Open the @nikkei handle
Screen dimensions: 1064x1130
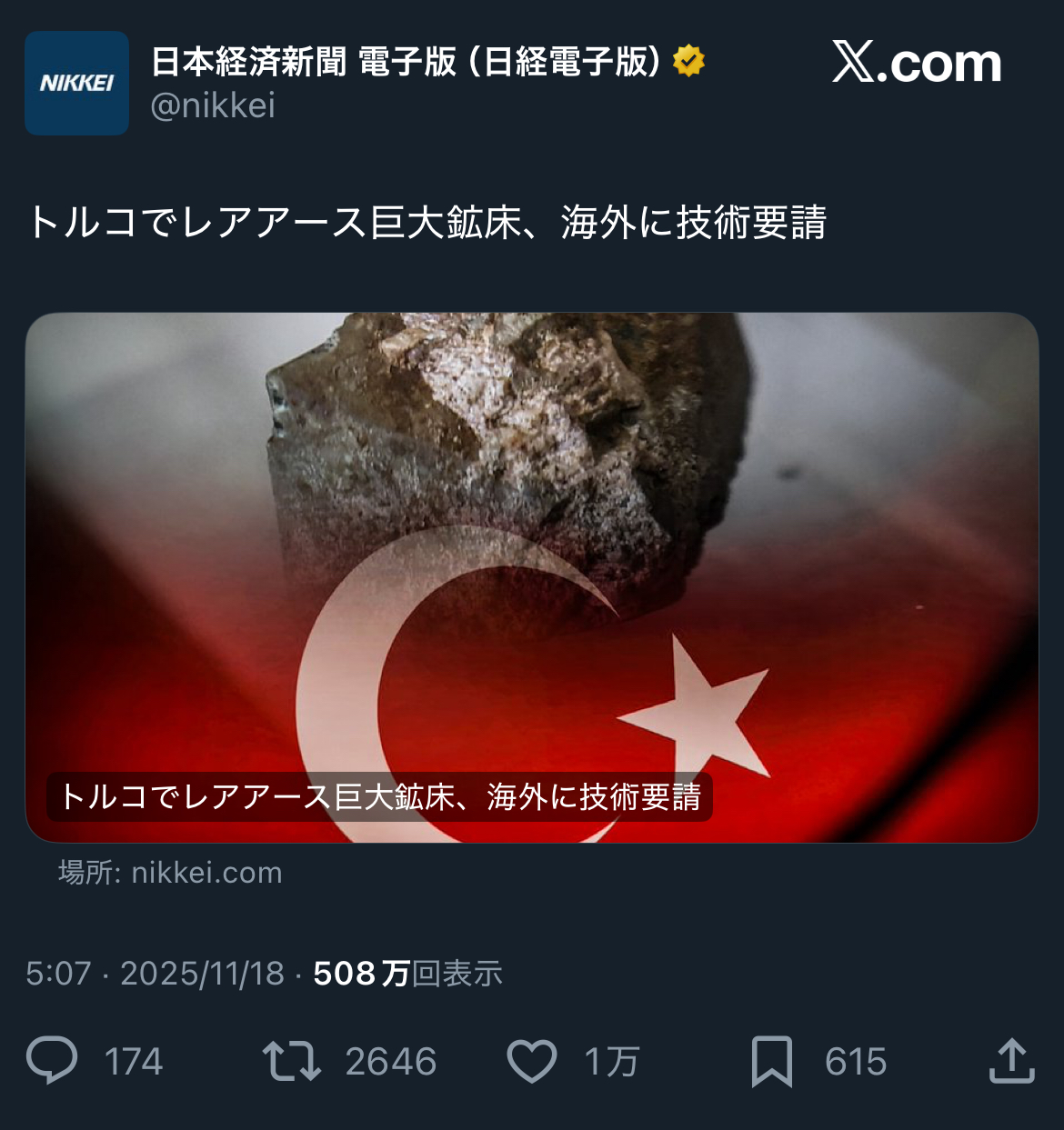pos(213,105)
